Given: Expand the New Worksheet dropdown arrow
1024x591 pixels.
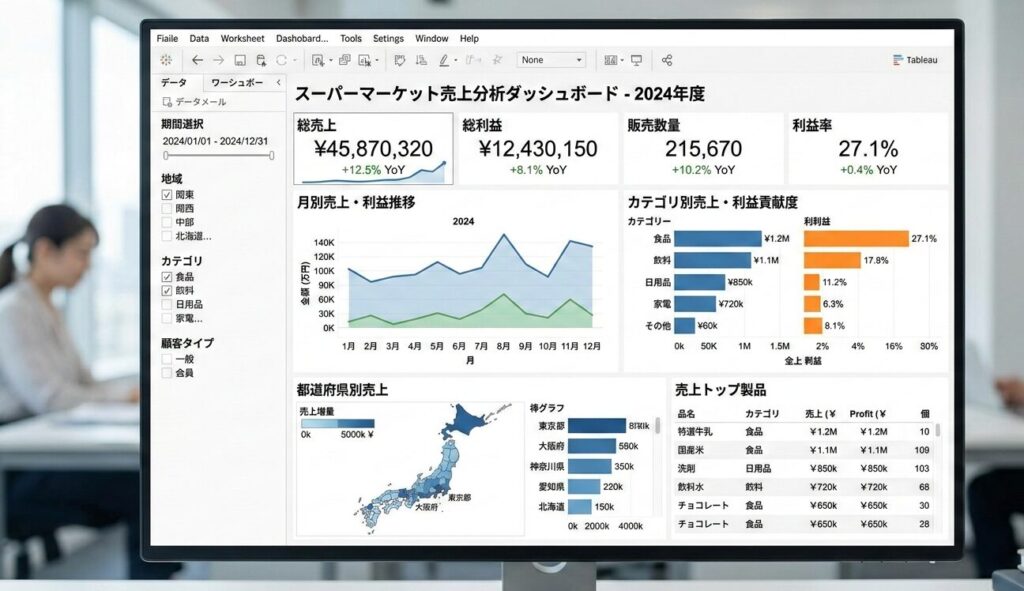Looking at the screenshot, I should point(329,60).
